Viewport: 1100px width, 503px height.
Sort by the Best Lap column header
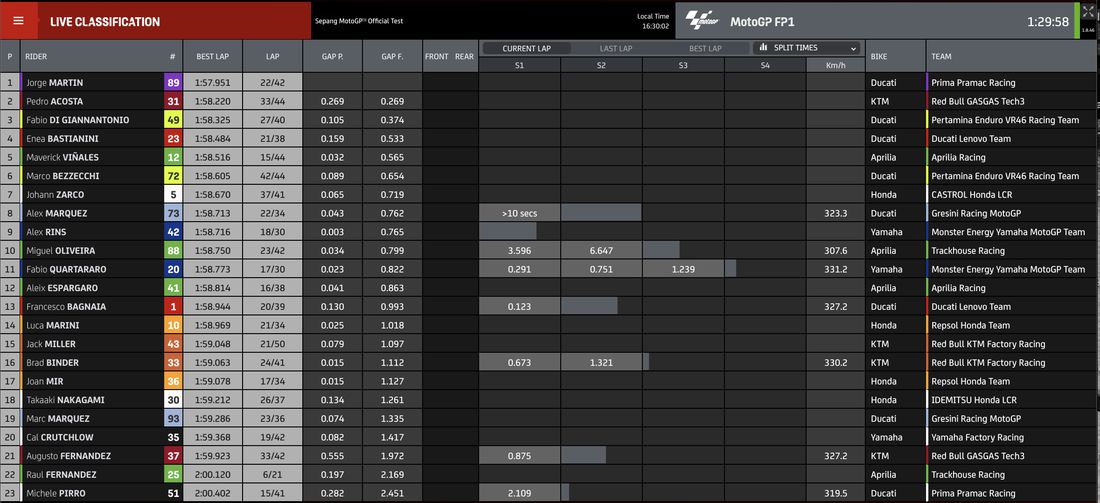213,57
